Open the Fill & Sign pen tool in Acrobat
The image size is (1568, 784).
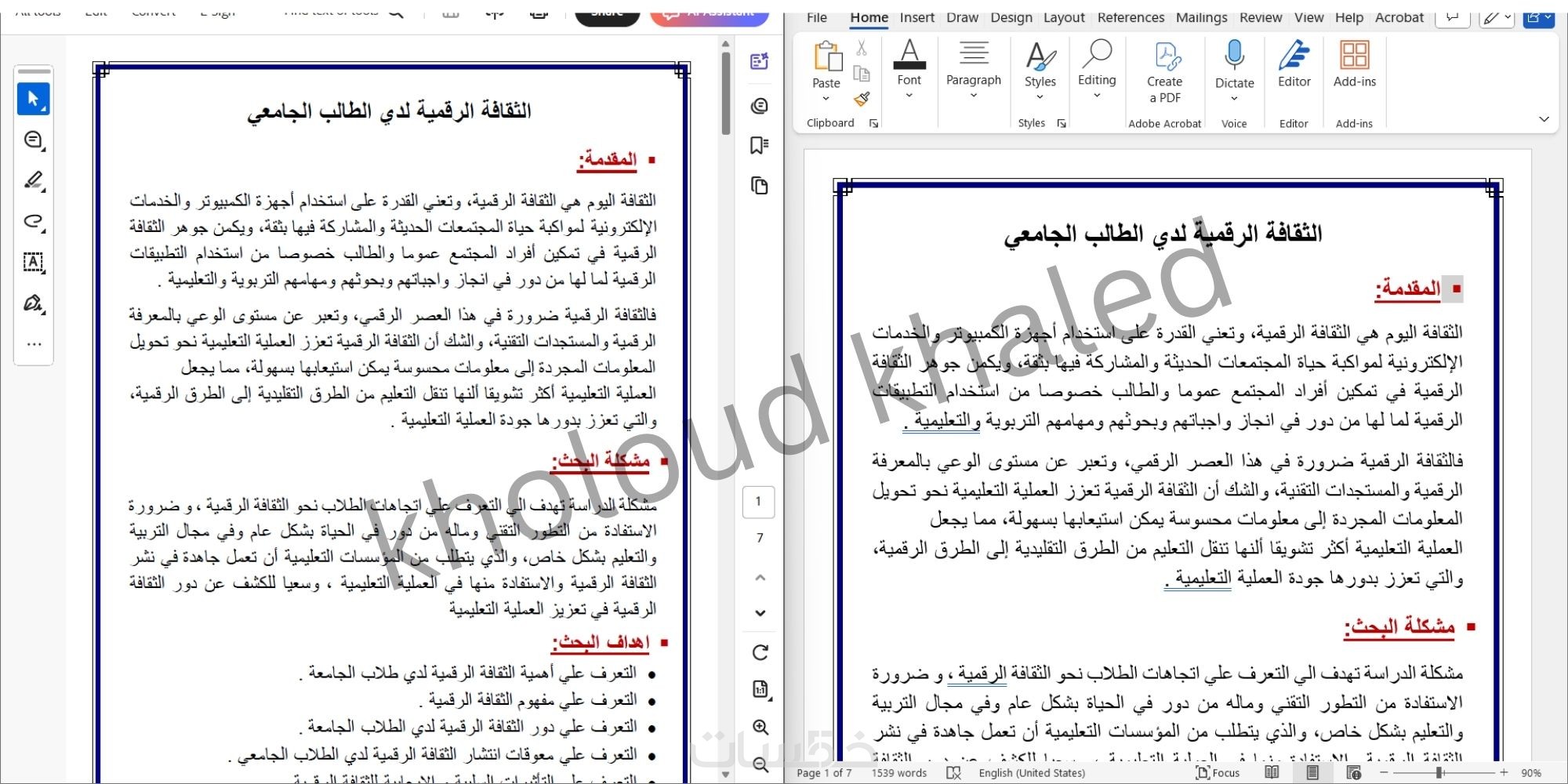pos(33,303)
